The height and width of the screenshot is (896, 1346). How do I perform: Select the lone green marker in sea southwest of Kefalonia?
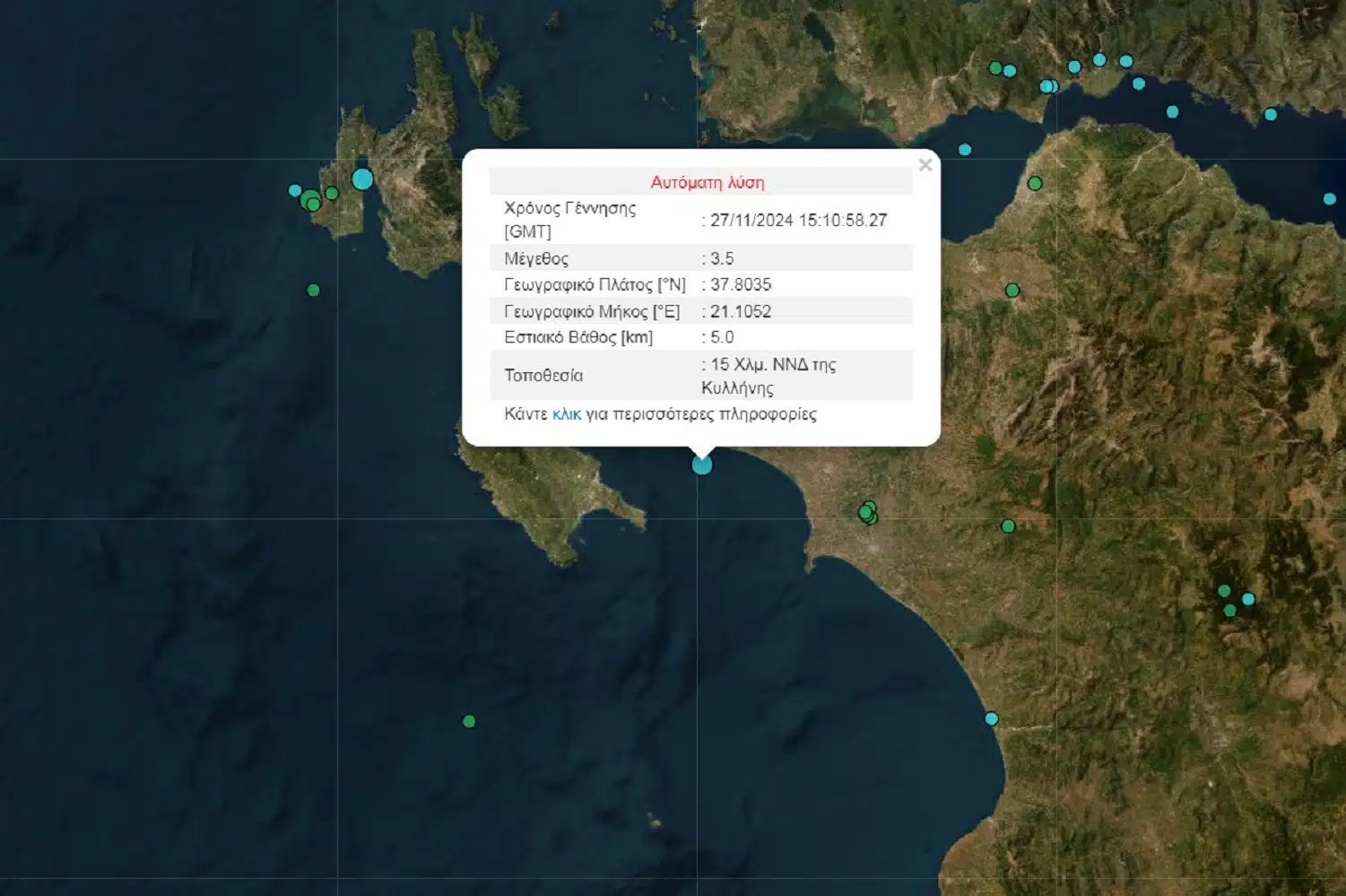[313, 291]
